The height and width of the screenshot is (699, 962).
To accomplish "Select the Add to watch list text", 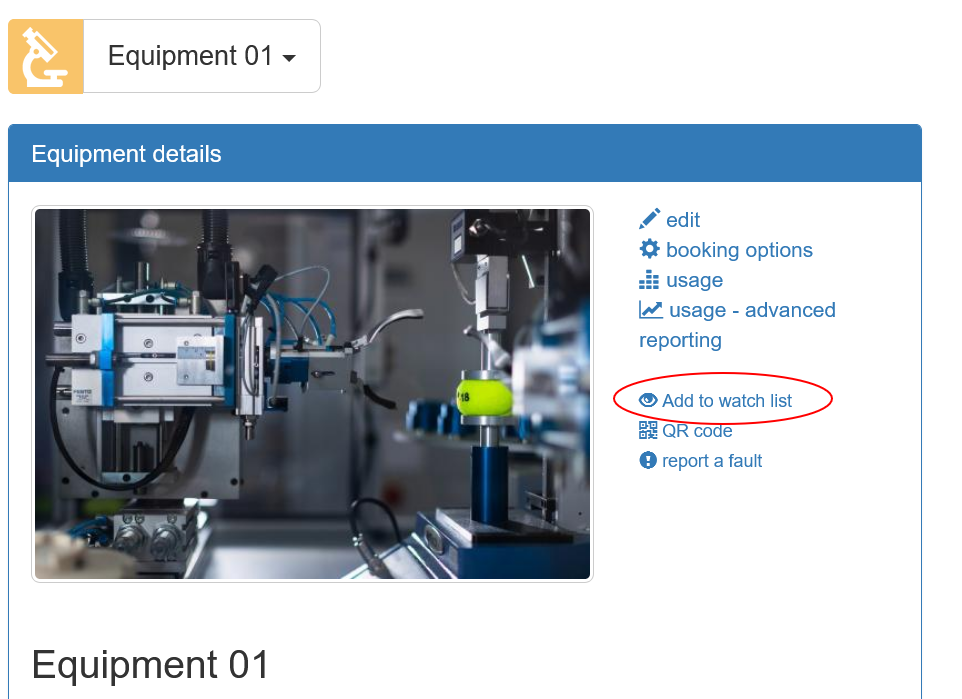I will [x=727, y=401].
